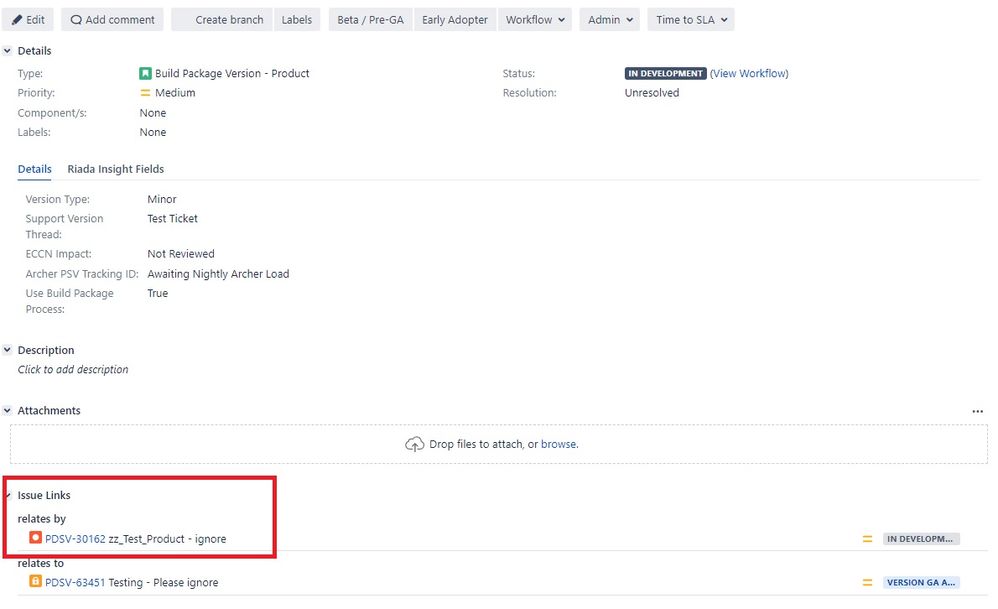Open linked issue PDSV-63451
The image size is (998, 609).
[75, 582]
